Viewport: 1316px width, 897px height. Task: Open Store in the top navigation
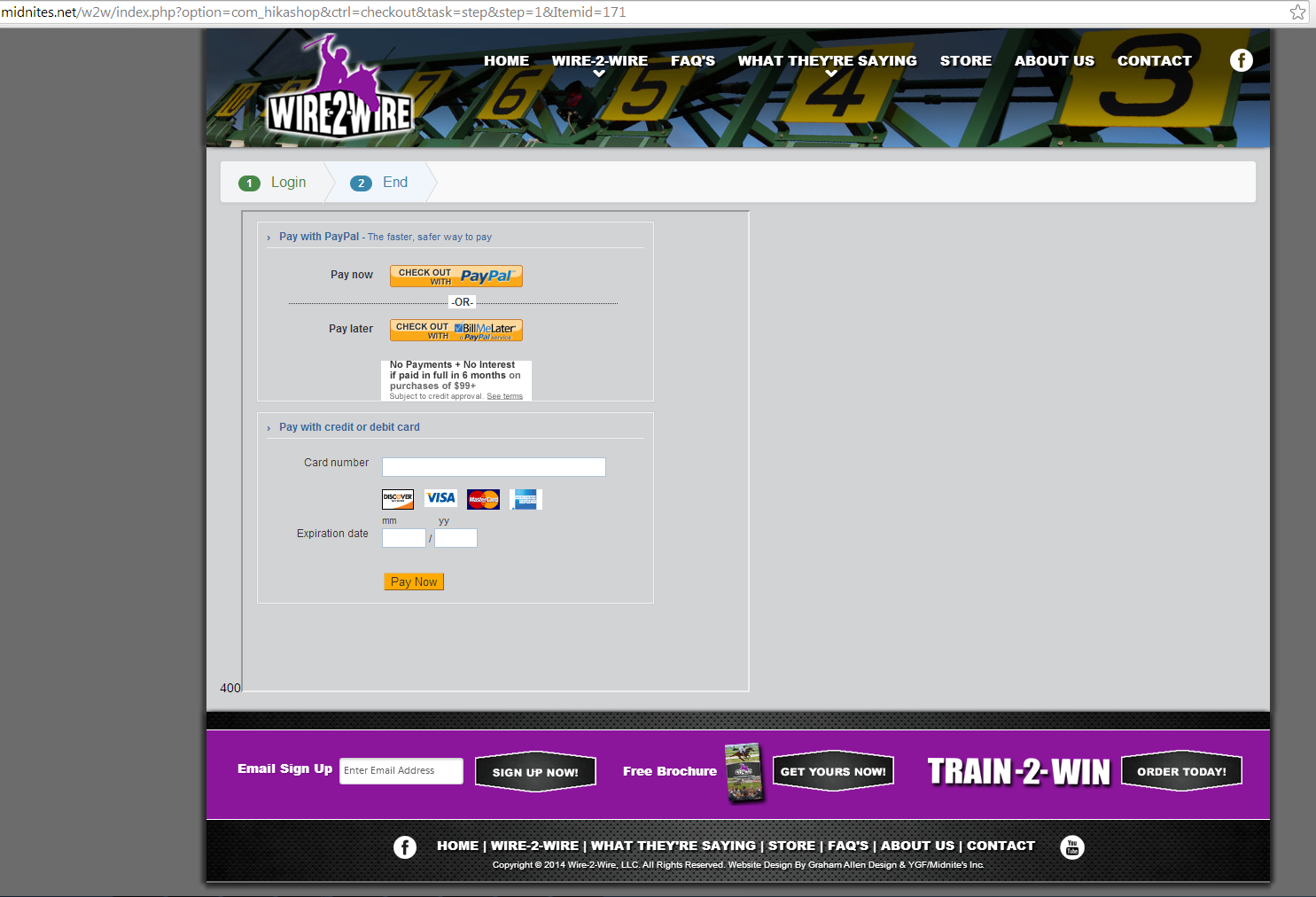(x=966, y=61)
